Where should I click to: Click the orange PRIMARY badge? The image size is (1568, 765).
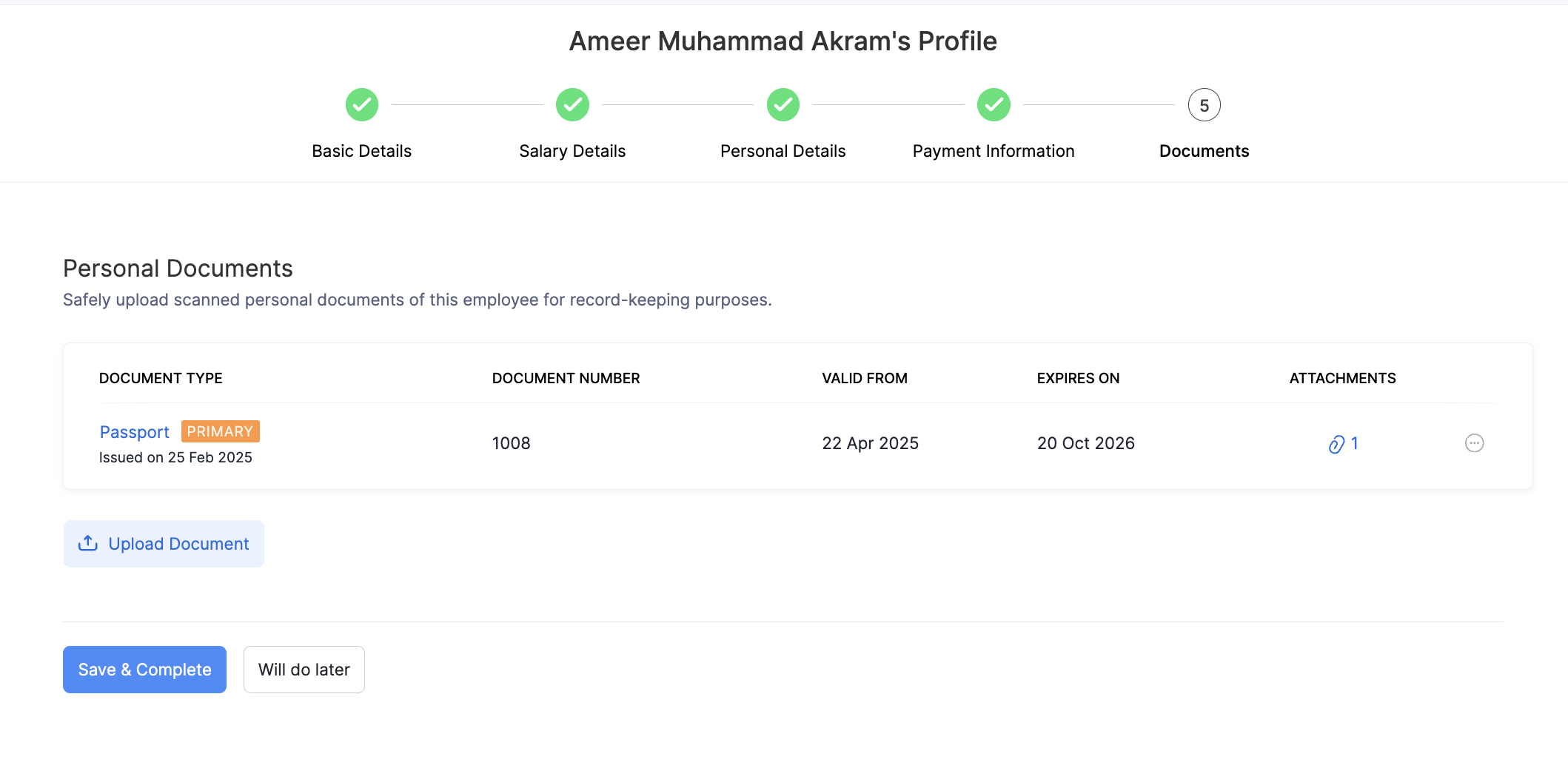220,431
